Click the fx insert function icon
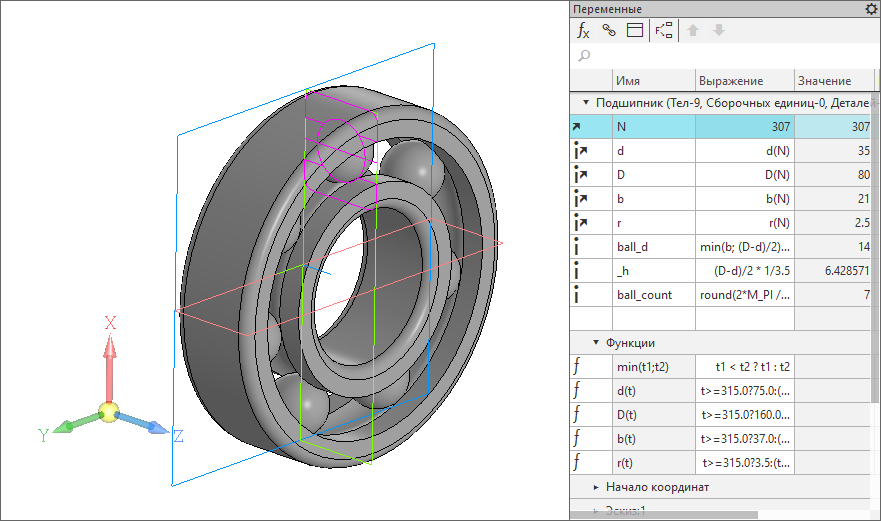Image resolution: width=881 pixels, height=521 pixels. (x=584, y=30)
